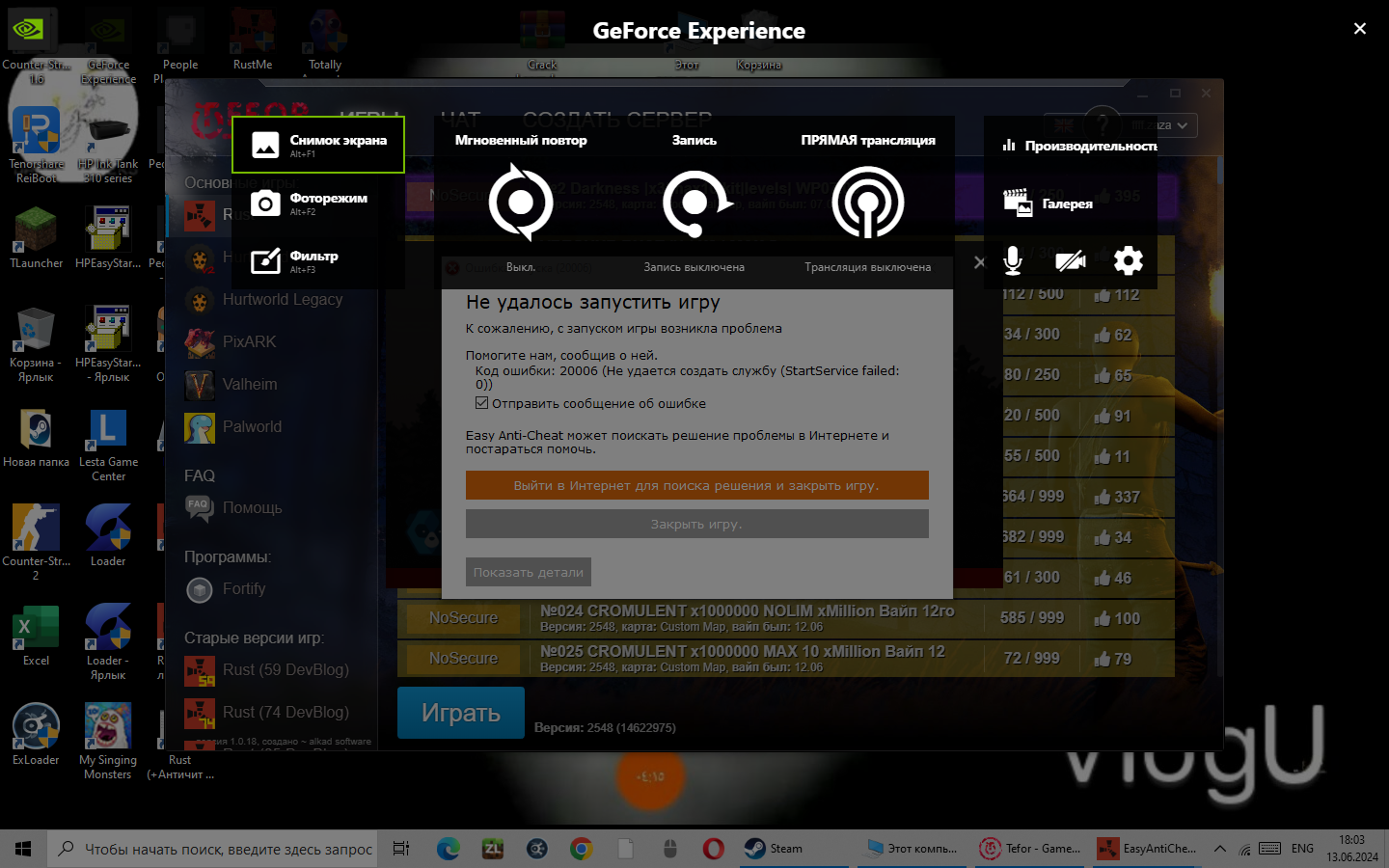Open Counter-Strike 2 desktop shortcut
Viewport: 1389px width, 868px height.
pos(36,543)
